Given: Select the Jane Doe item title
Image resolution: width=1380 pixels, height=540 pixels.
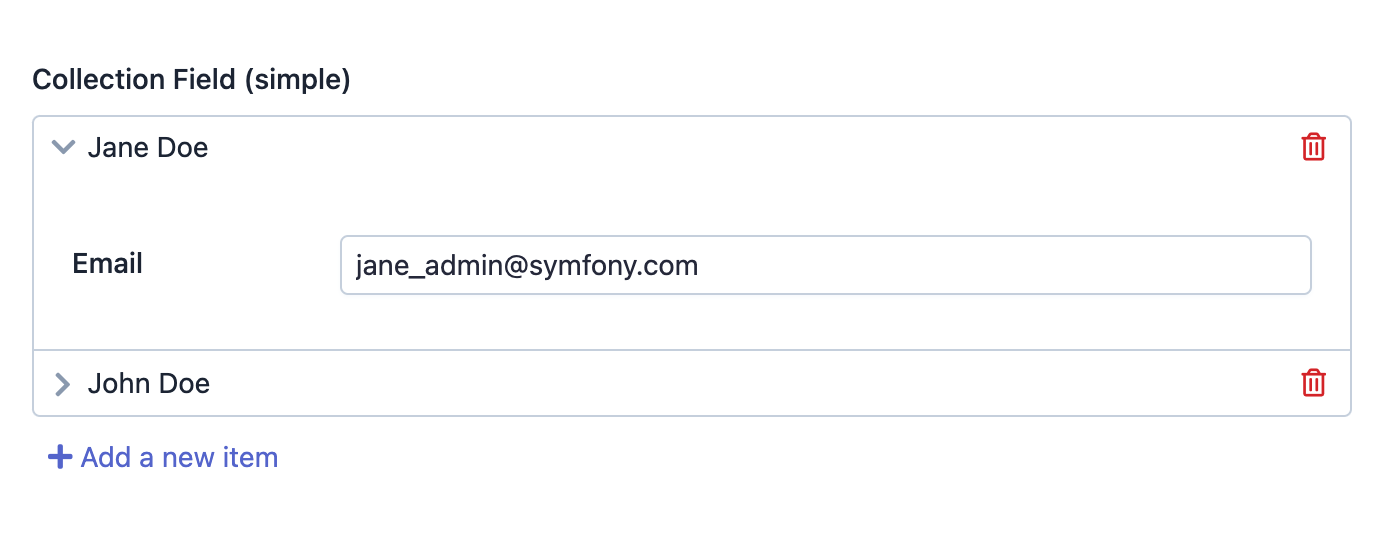Looking at the screenshot, I should coord(148,148).
